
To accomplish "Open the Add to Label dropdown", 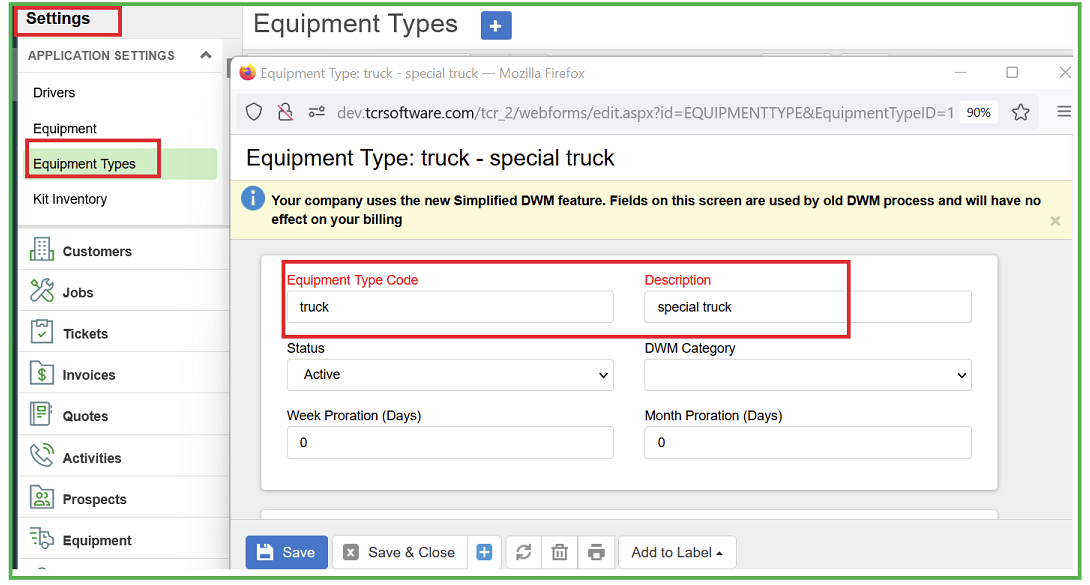I will point(676,552).
